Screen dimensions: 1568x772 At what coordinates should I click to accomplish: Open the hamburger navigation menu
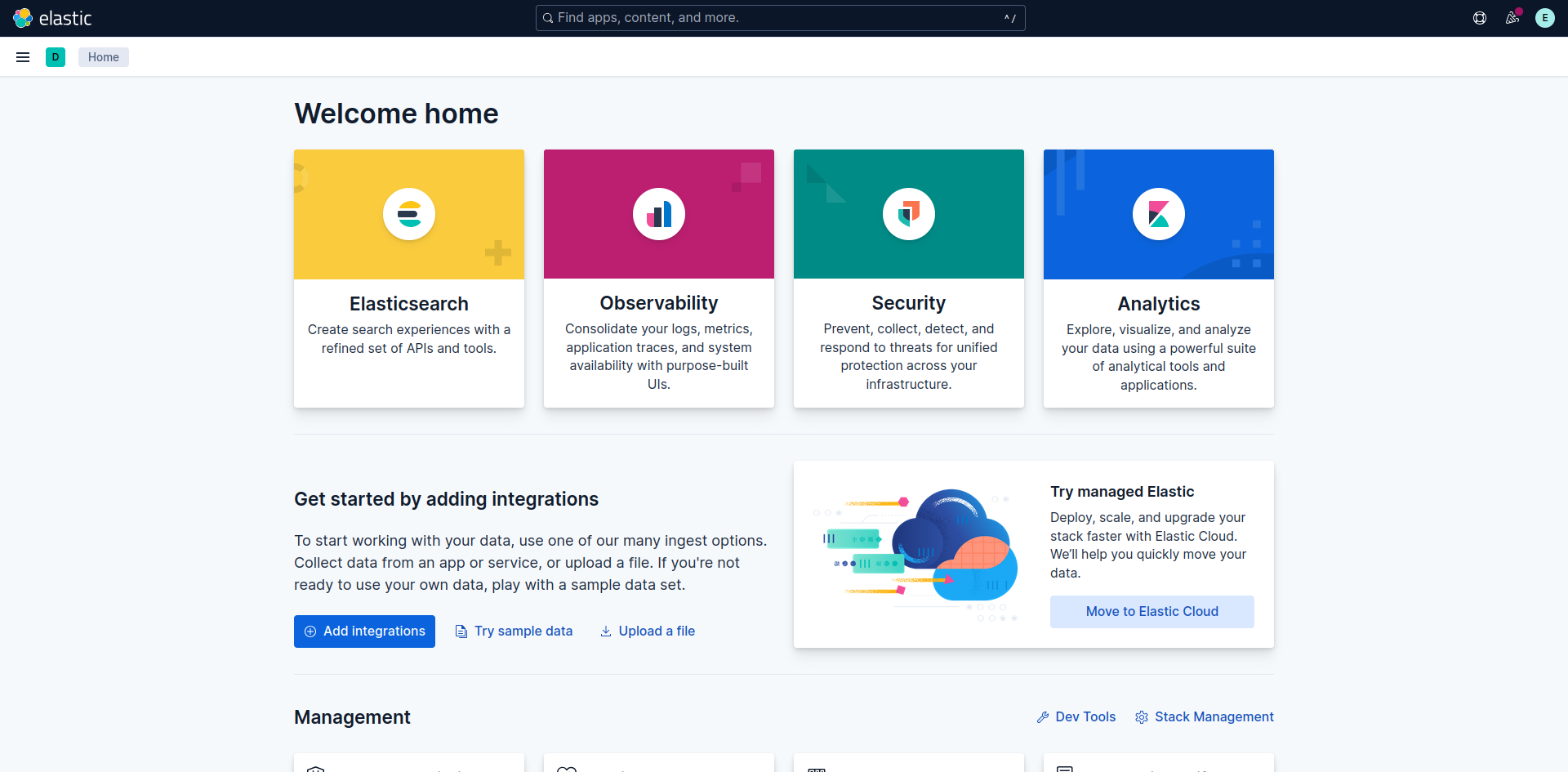coord(23,57)
